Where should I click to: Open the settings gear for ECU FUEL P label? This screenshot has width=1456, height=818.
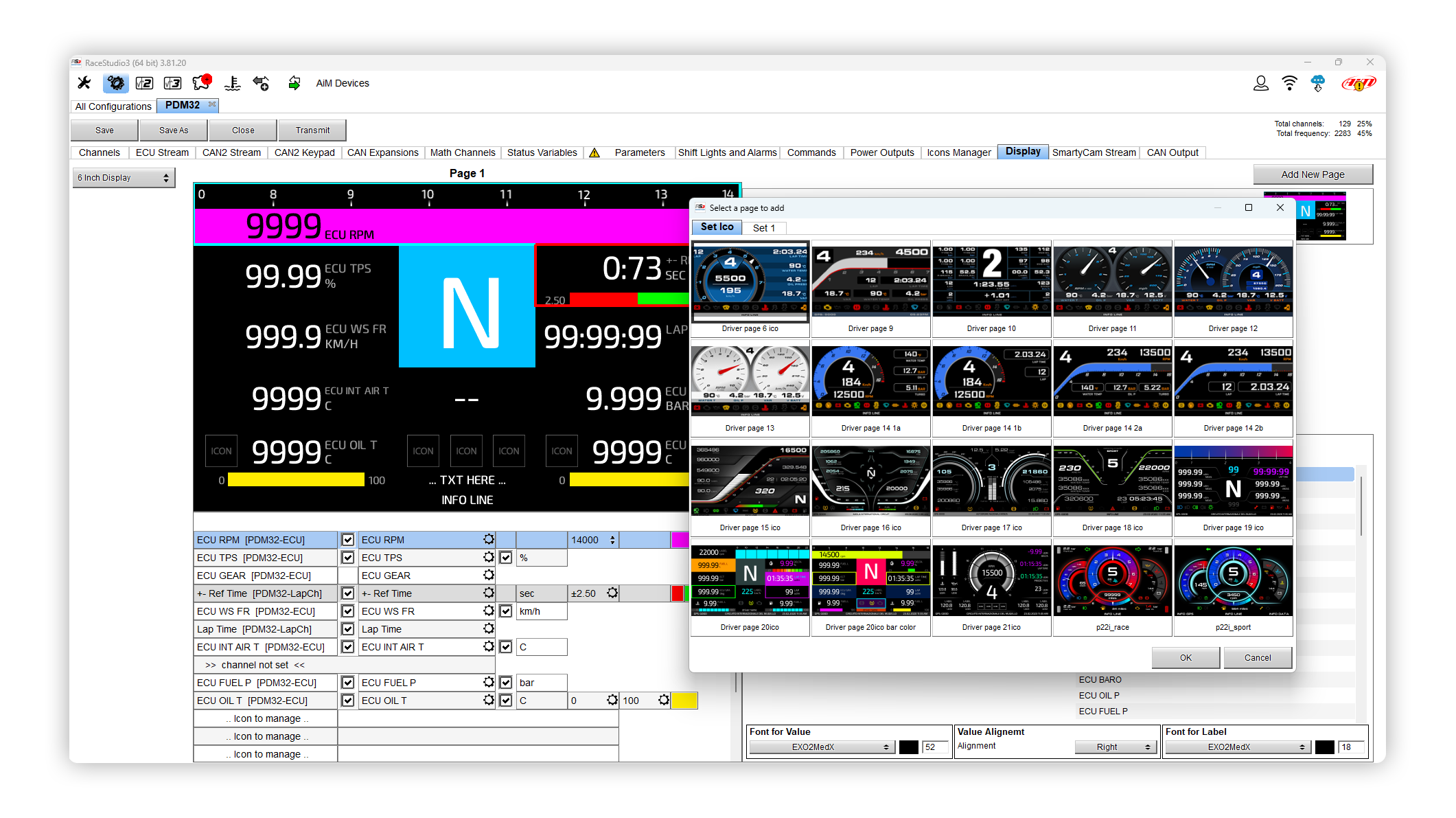[489, 682]
